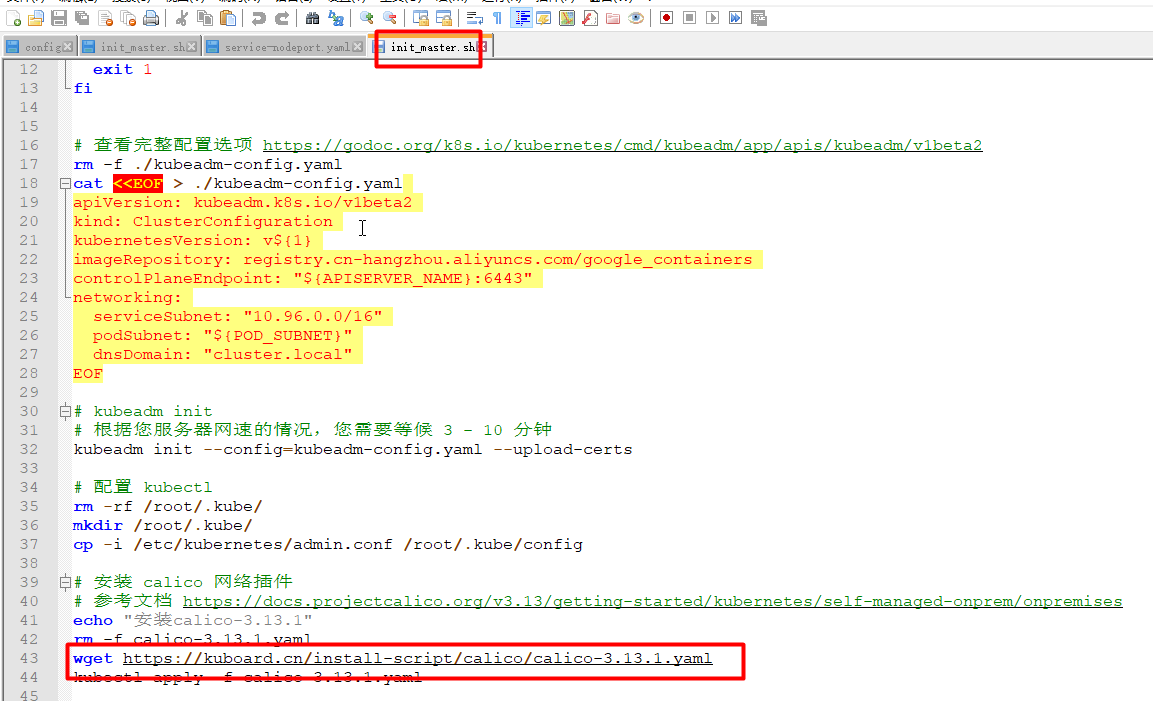Click the kubeadm init --config command line
Screen dimensions: 1153x701
tap(353, 449)
